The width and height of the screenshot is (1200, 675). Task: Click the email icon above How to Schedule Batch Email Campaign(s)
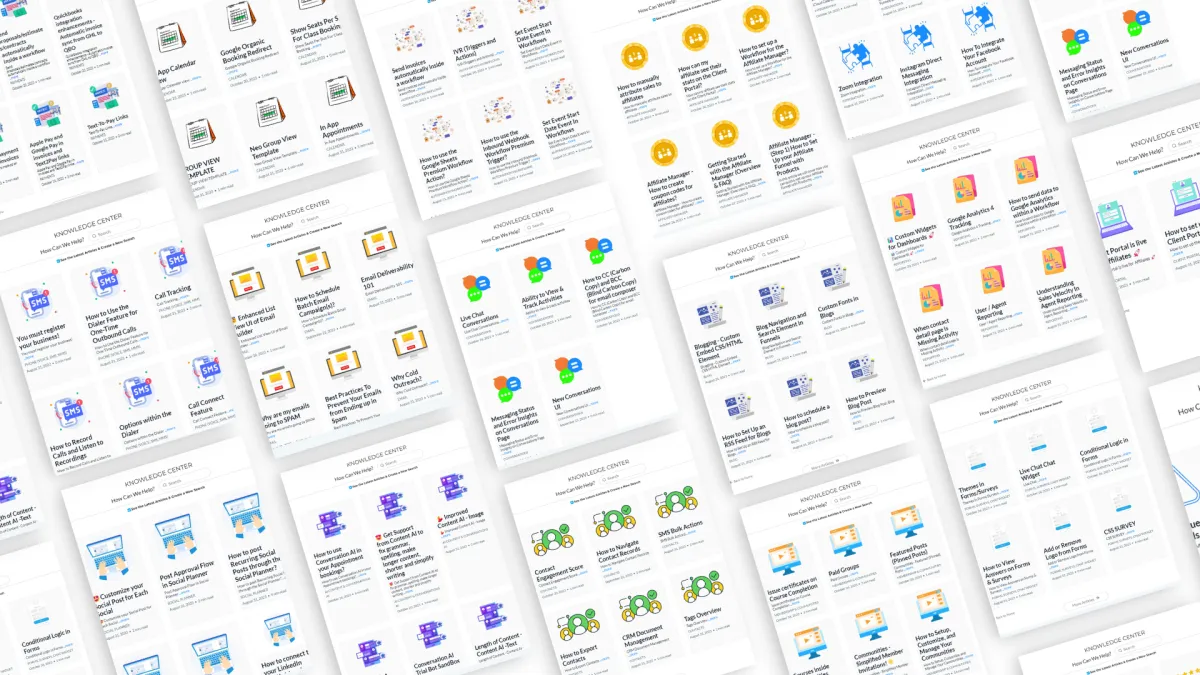coord(313,264)
